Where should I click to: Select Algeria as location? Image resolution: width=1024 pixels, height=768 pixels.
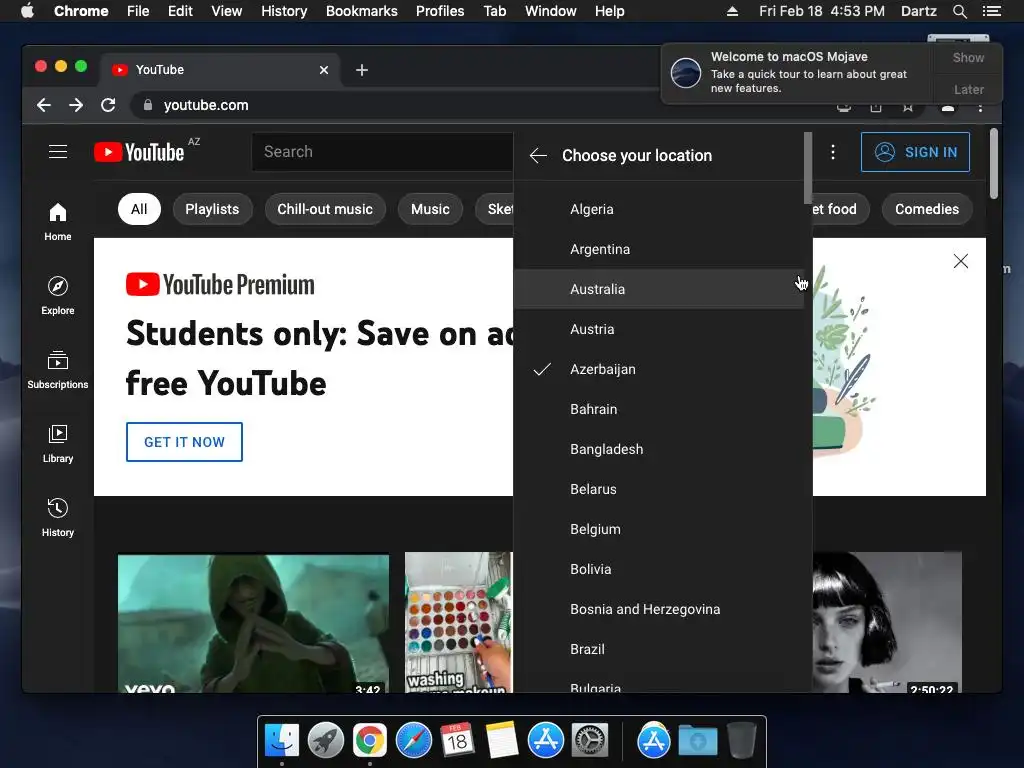coord(658,209)
